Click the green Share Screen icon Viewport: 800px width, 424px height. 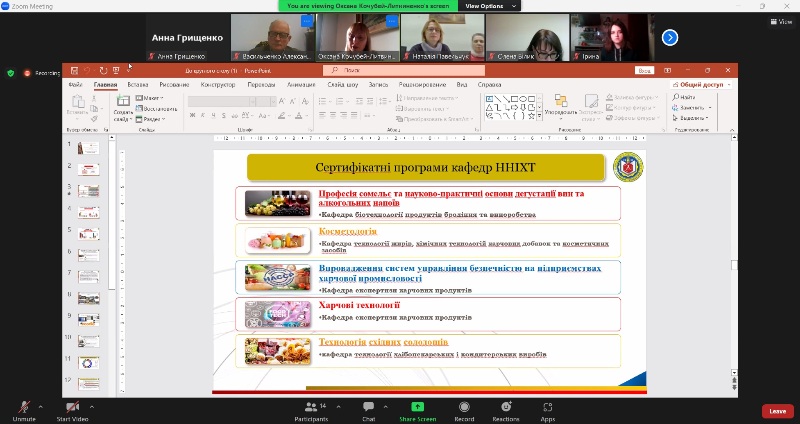point(416,406)
